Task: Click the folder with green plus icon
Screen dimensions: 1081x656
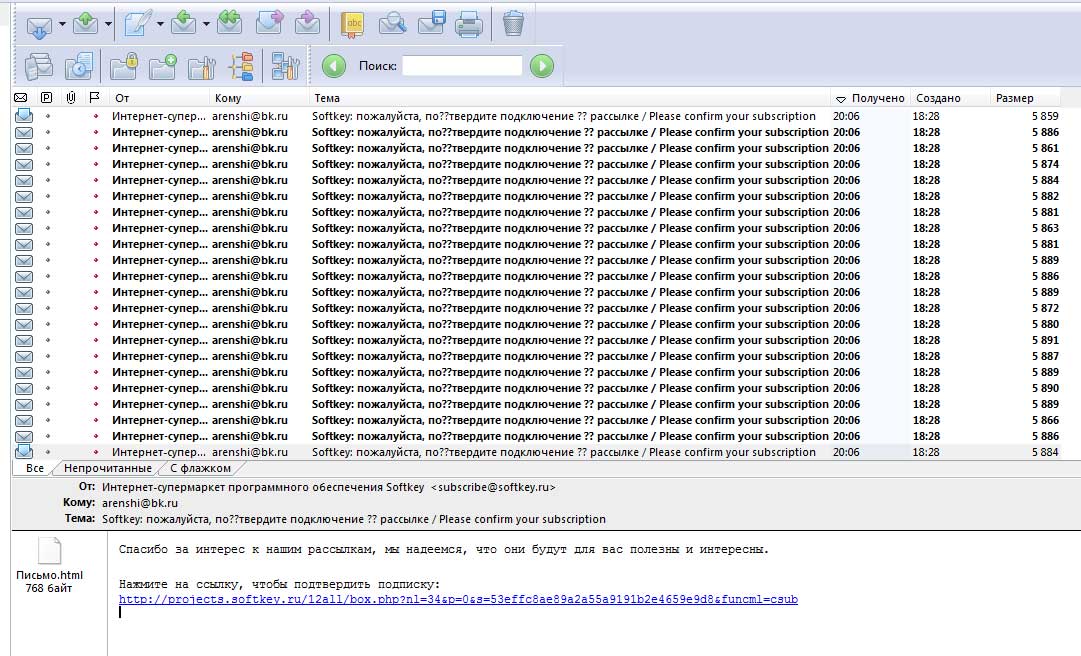Action: 162,67
